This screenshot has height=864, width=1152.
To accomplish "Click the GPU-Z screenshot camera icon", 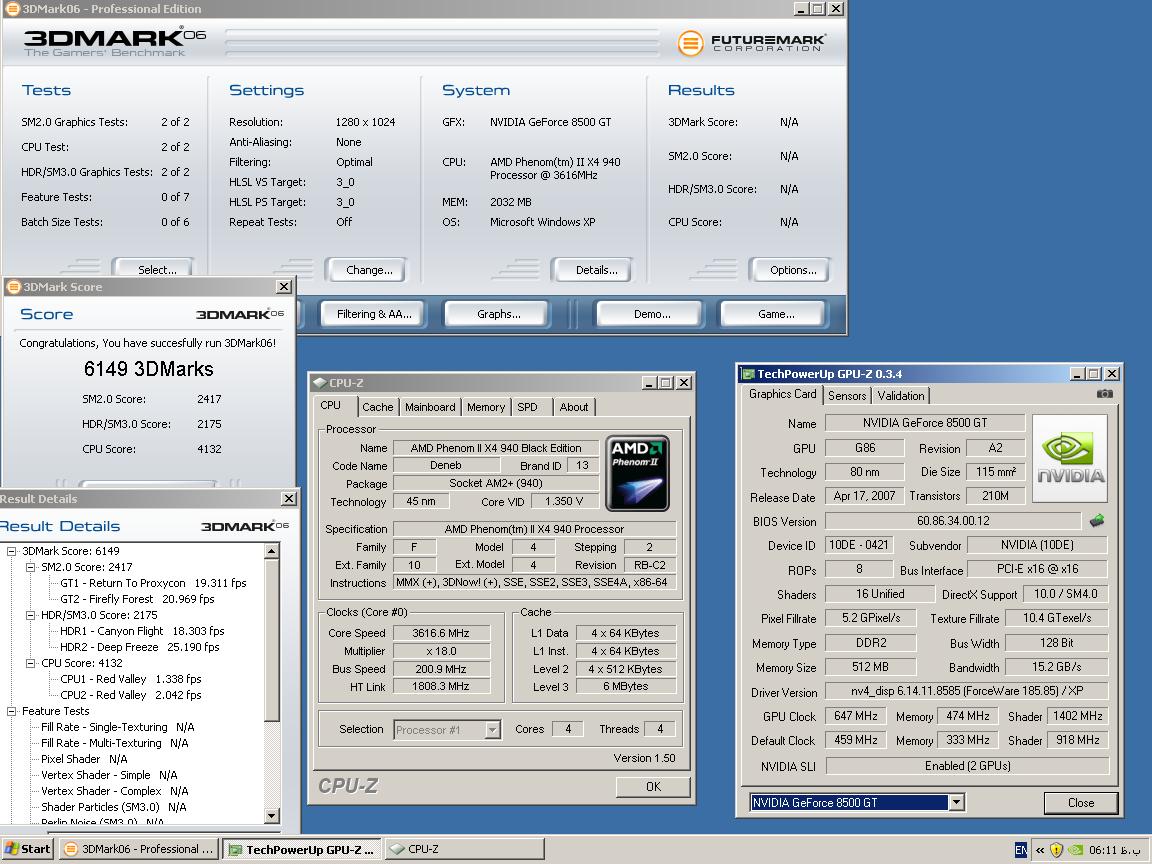I will tap(1104, 394).
